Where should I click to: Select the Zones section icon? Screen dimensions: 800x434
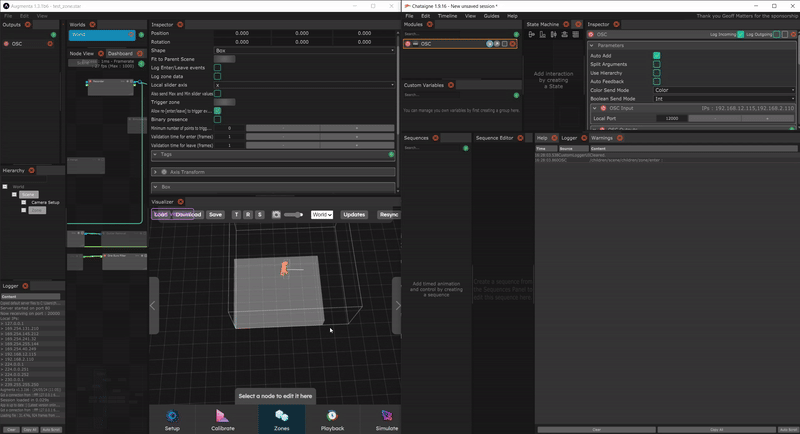pyautogui.click(x=281, y=418)
